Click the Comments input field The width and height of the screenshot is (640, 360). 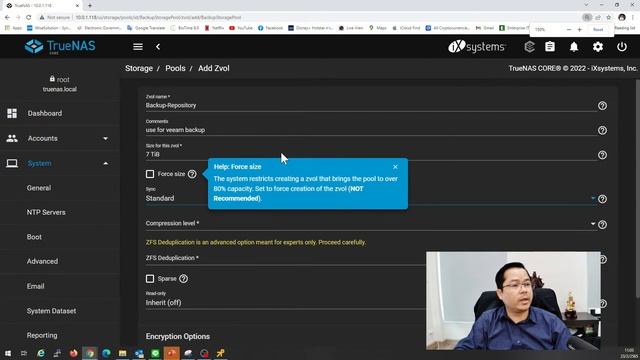click(x=371, y=130)
